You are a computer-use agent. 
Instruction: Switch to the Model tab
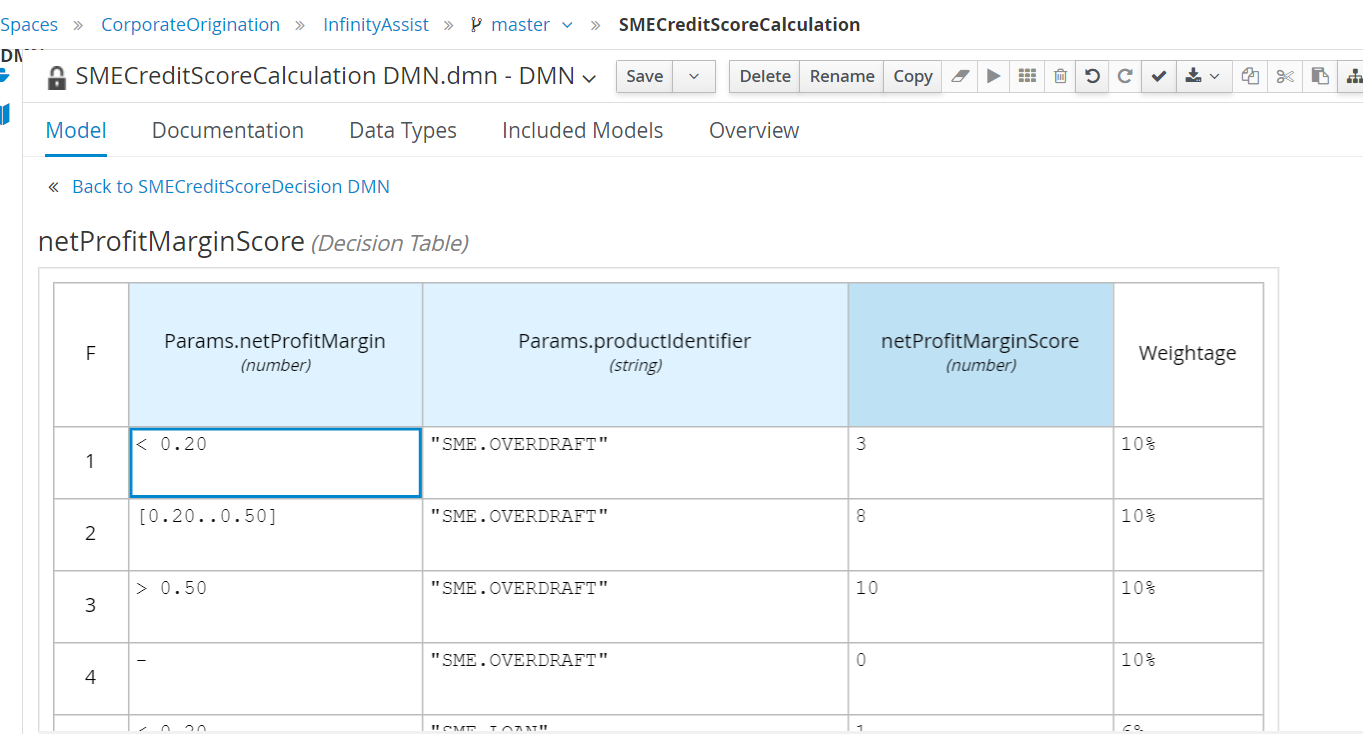76,130
